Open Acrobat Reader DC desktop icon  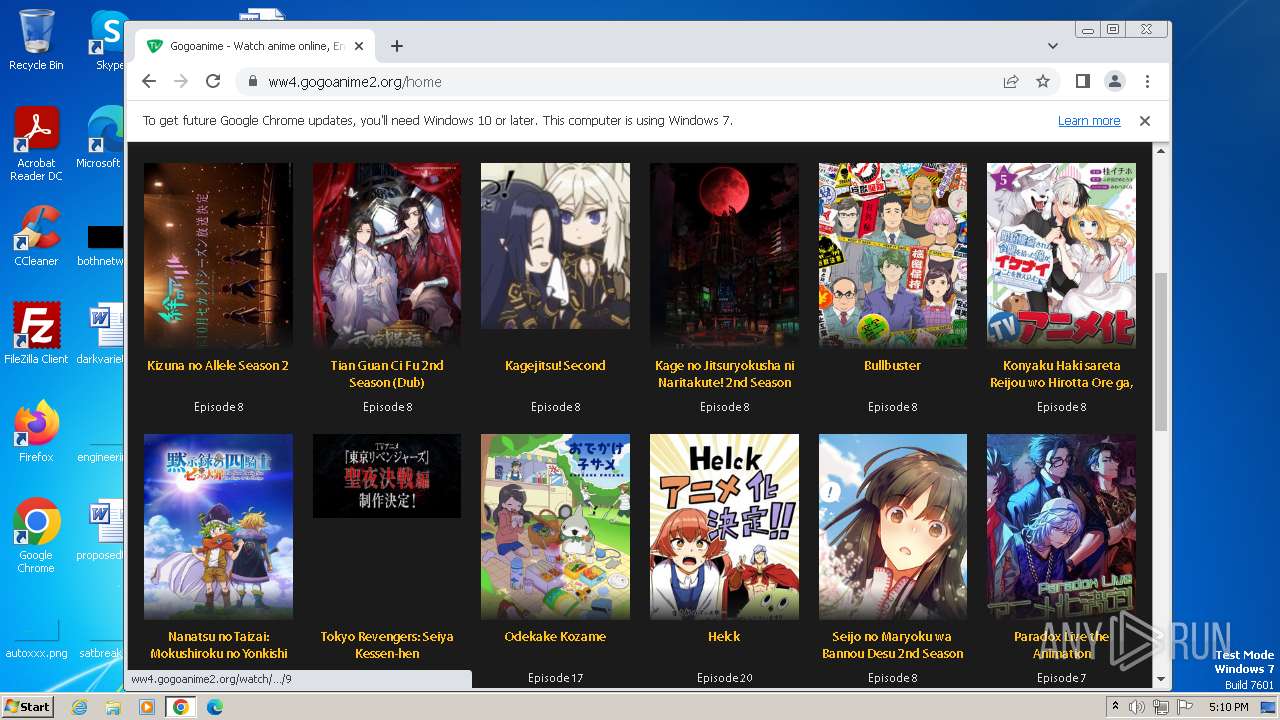click(36, 143)
